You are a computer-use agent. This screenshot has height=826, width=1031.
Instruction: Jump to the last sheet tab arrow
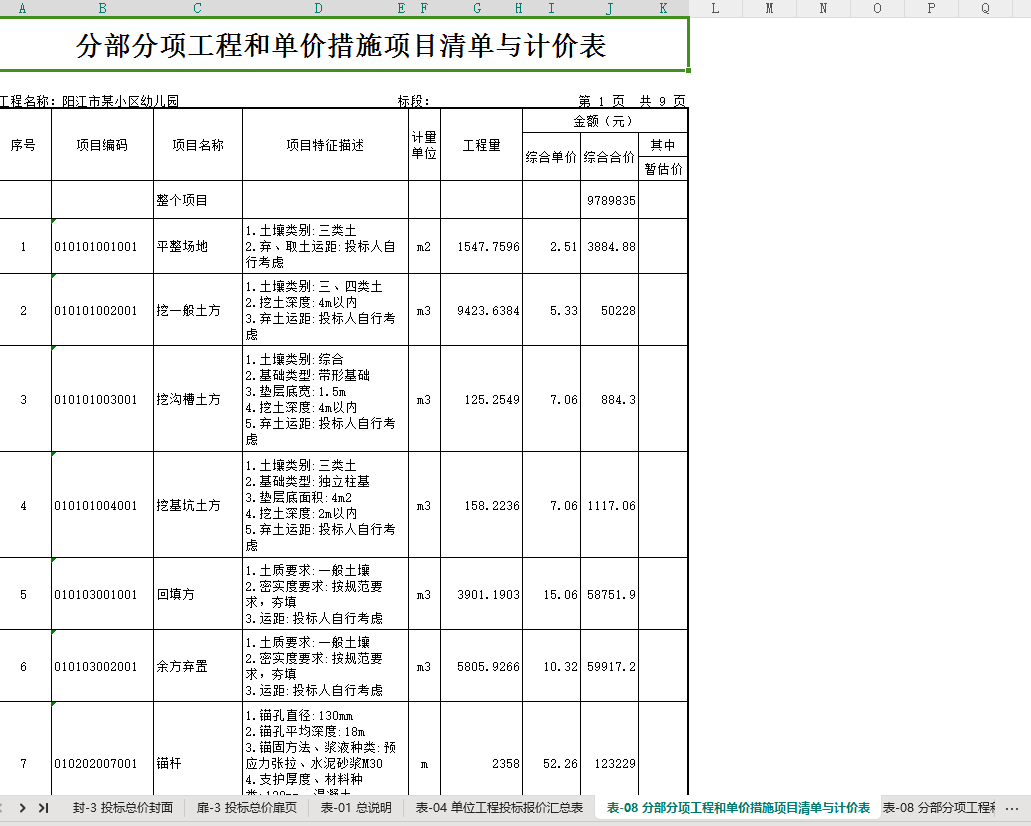click(43, 808)
